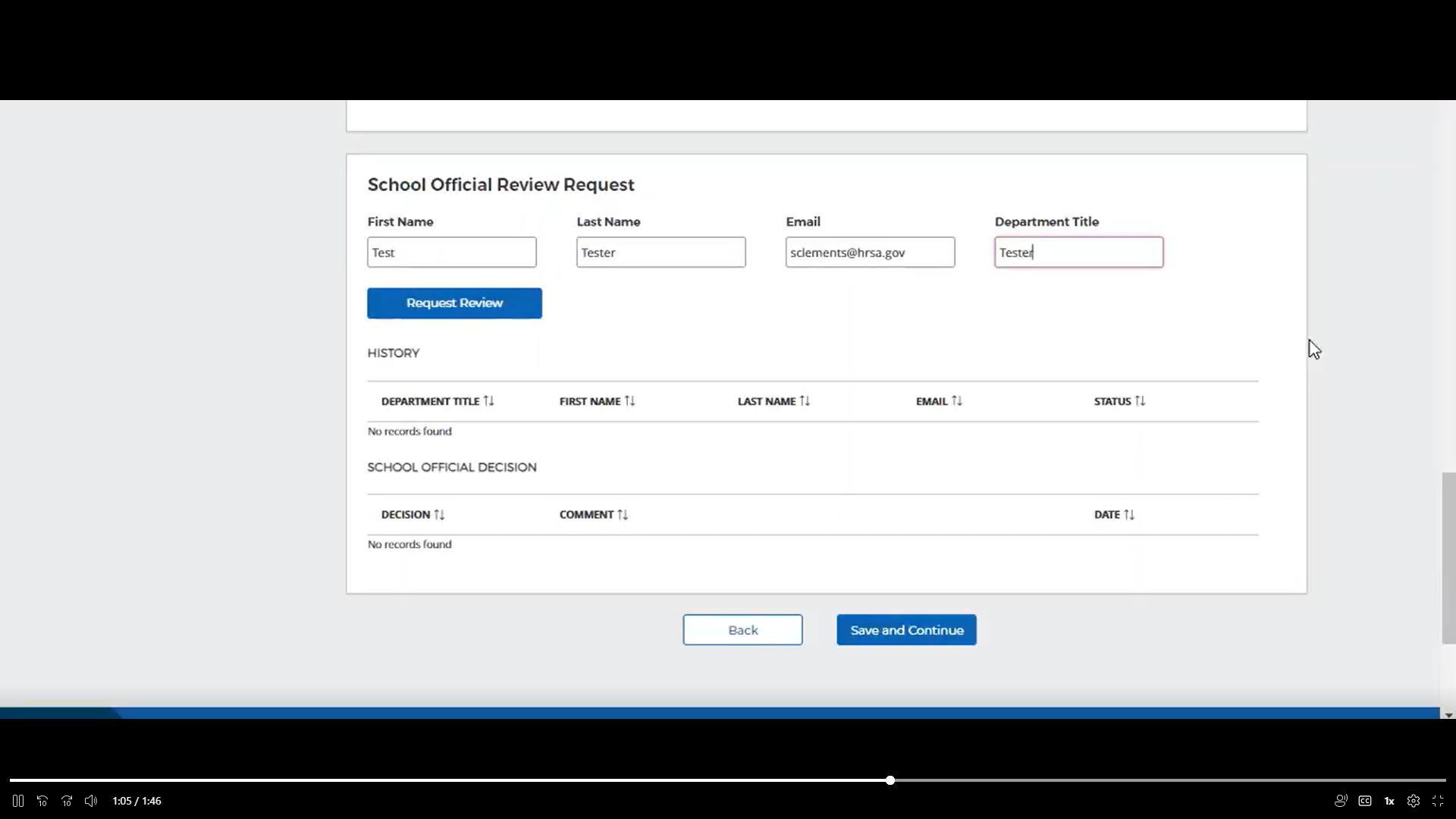The image size is (1456, 819).
Task: Sort history by First Name
Action: [x=597, y=401]
